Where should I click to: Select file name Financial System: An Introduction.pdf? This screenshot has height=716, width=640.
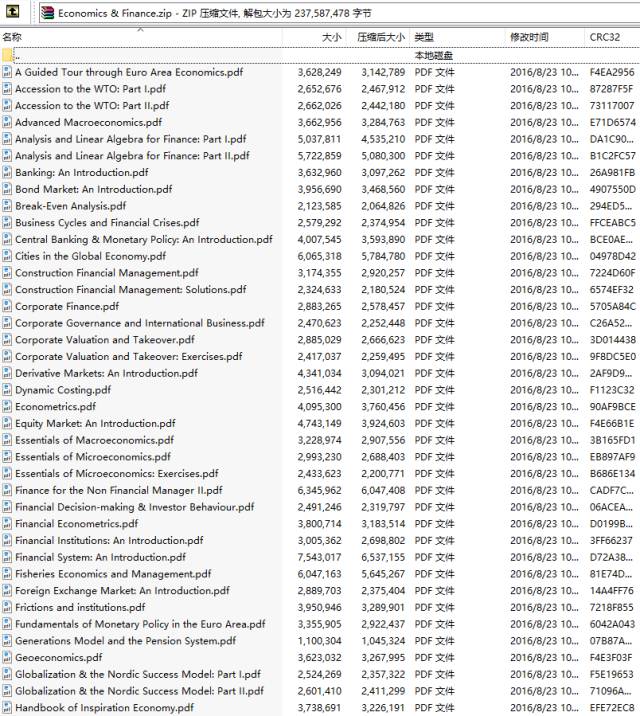100,557
